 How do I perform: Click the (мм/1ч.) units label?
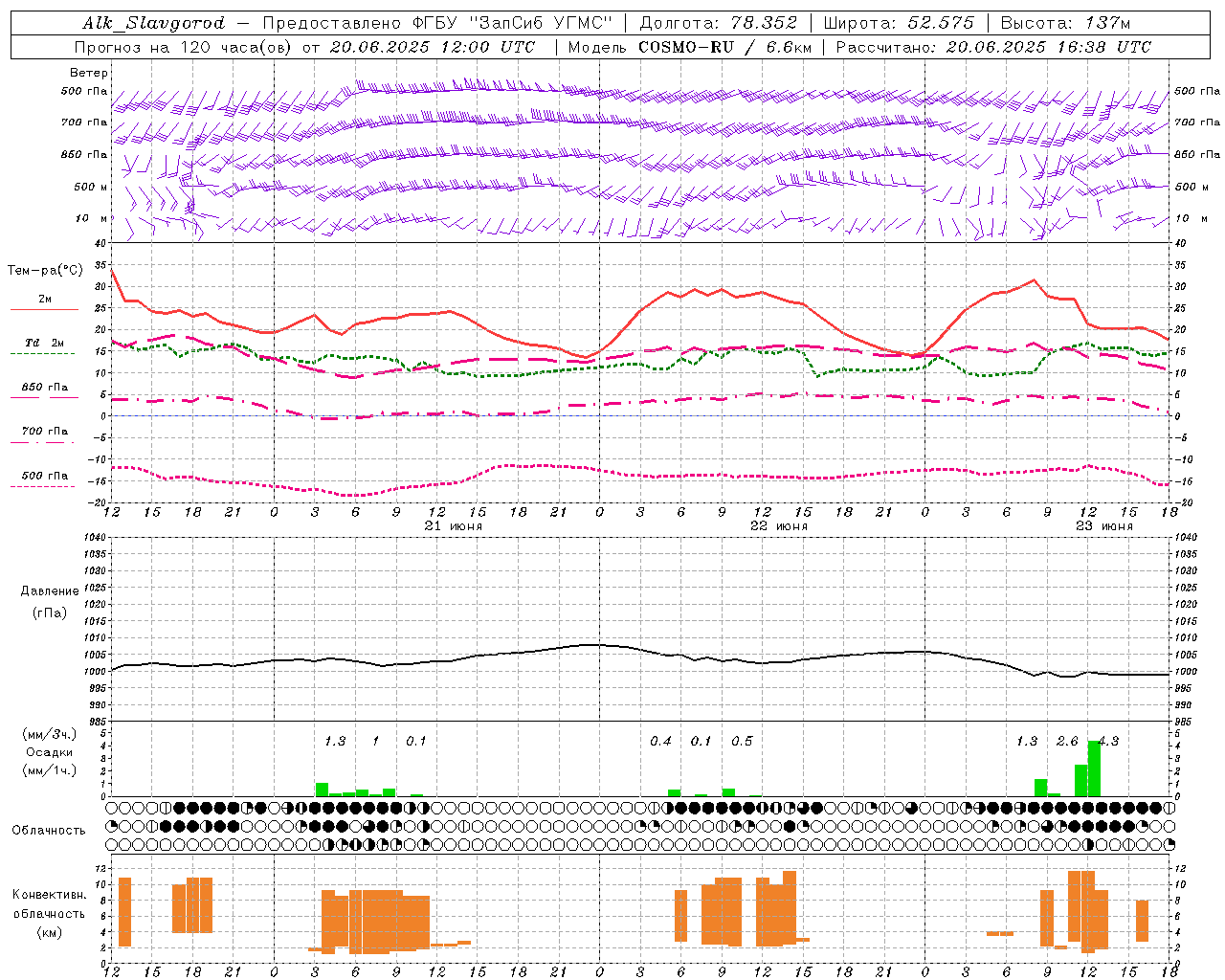pyautogui.click(x=50, y=770)
